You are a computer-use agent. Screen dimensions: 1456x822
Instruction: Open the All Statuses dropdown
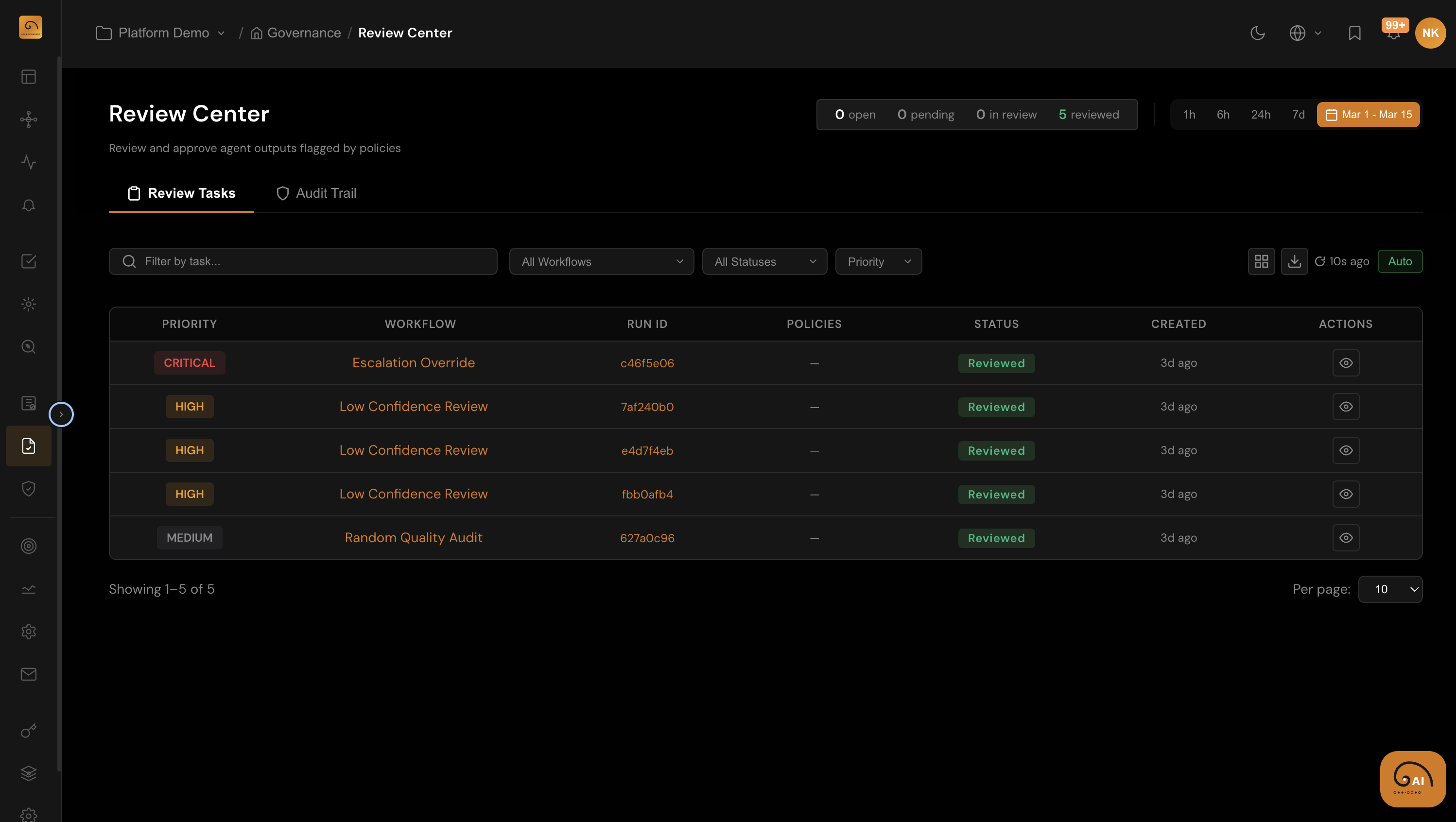click(764, 261)
